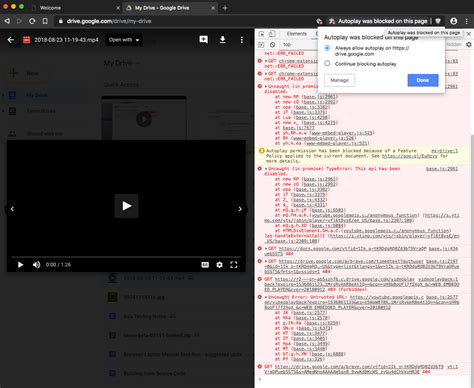Click the Manage button in autoplay popup
474x388 pixels.
339,80
